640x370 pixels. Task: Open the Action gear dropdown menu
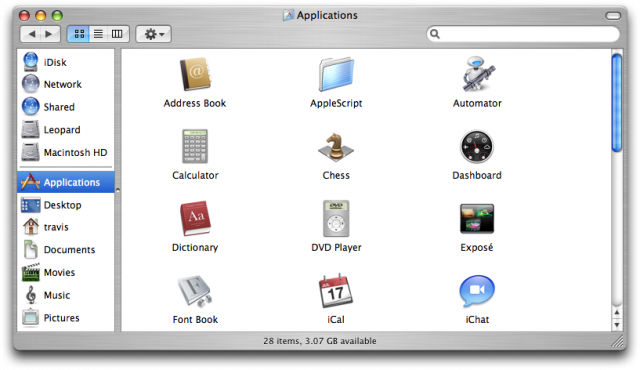coord(153,34)
